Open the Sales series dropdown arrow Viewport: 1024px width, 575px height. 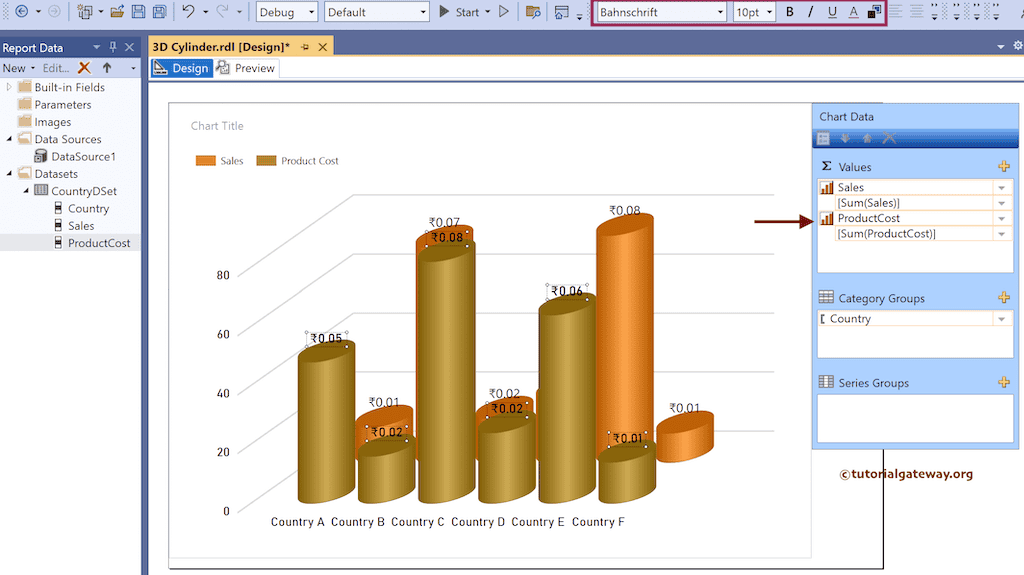tap(1002, 188)
